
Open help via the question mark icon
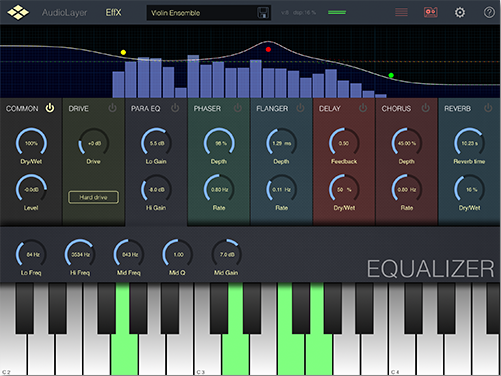[489, 13]
